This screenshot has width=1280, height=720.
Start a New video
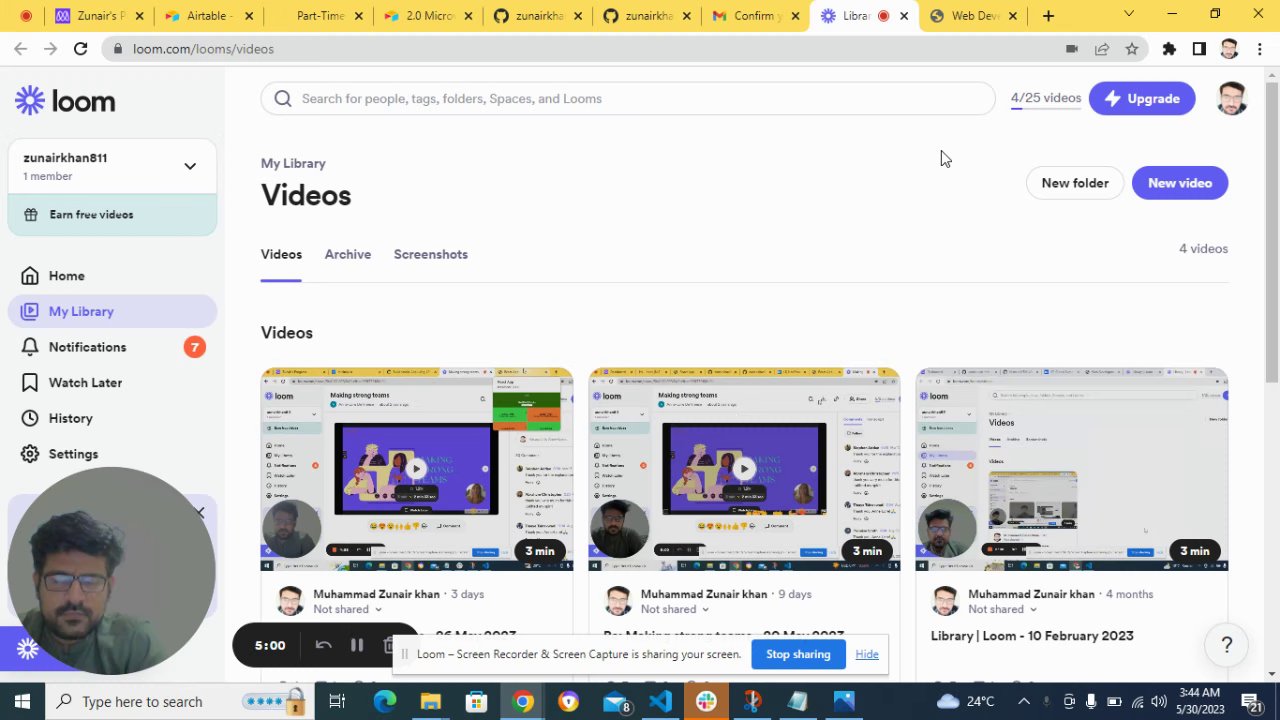click(1179, 183)
